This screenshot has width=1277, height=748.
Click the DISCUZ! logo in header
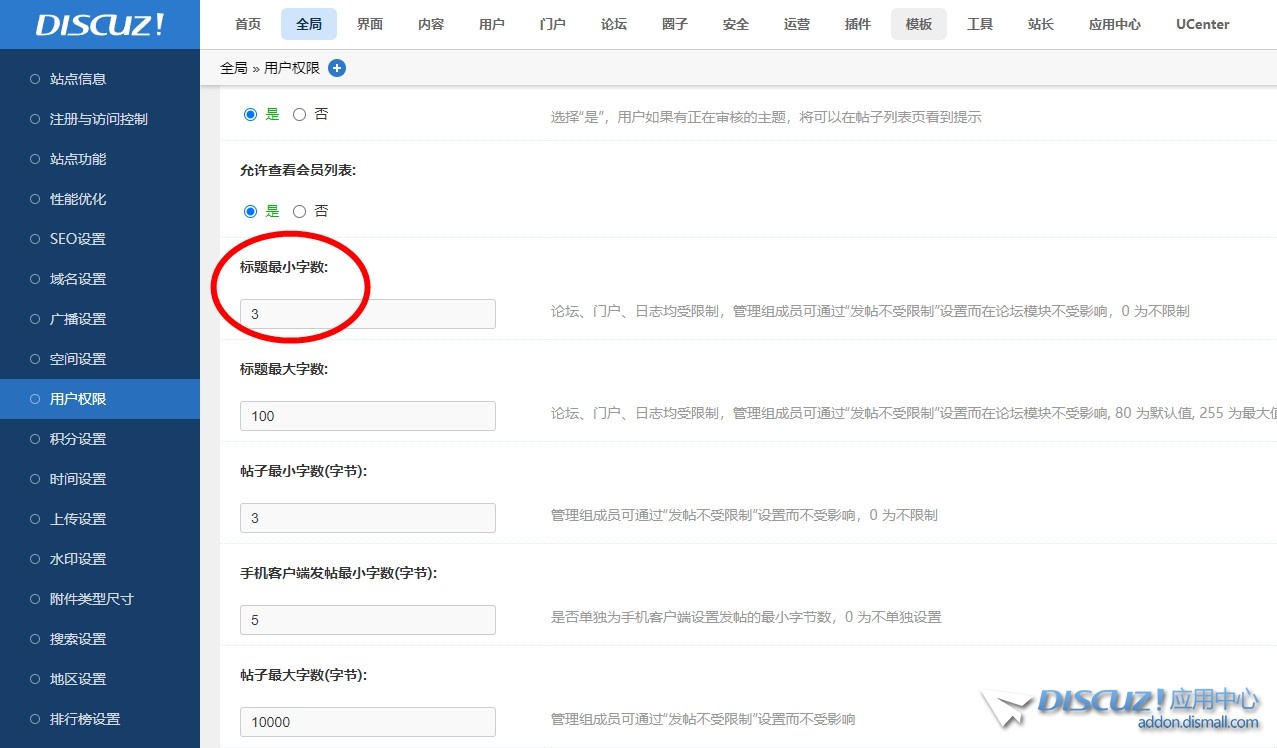[100, 25]
